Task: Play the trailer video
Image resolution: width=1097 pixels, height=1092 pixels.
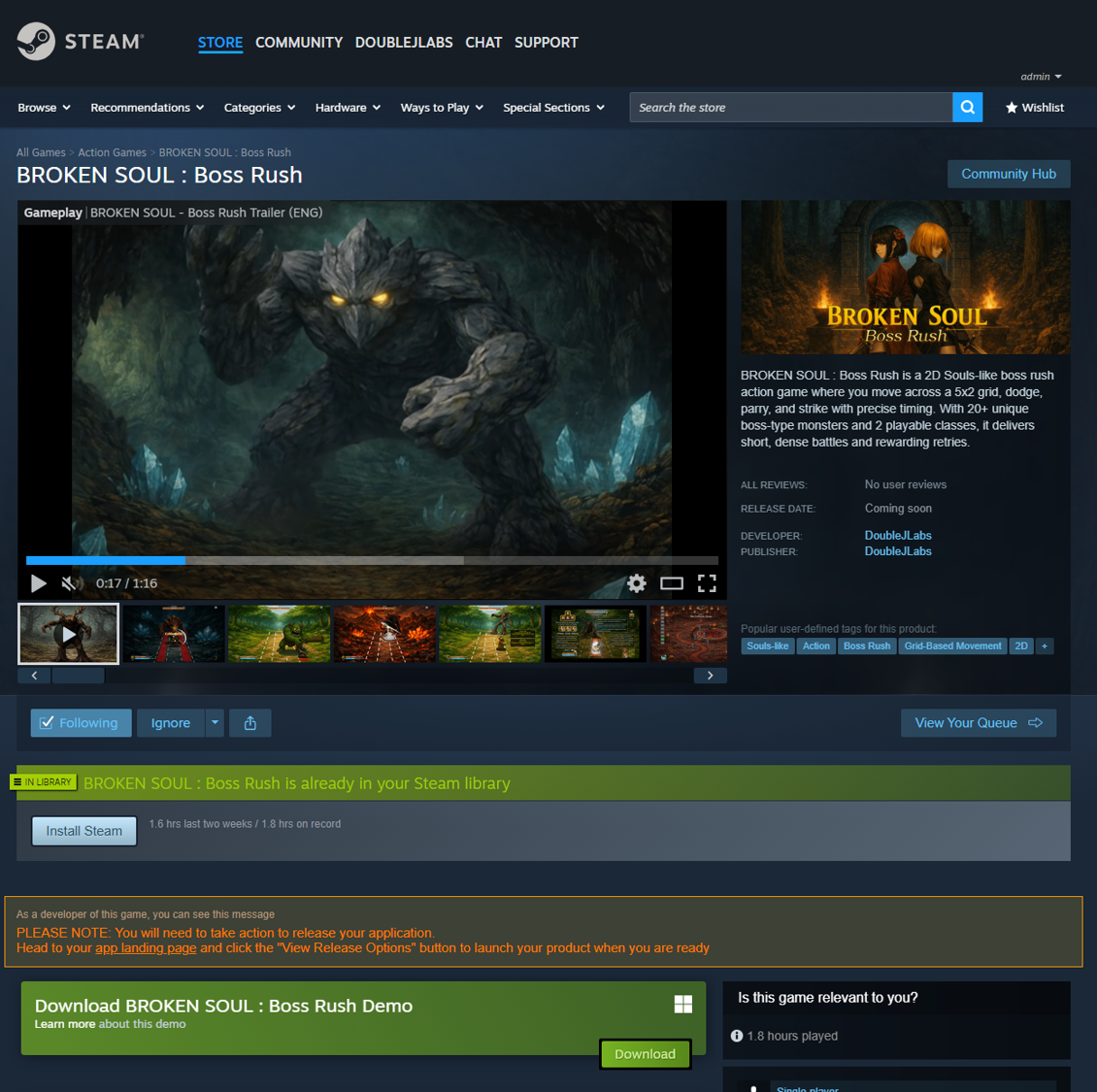Action: click(39, 583)
